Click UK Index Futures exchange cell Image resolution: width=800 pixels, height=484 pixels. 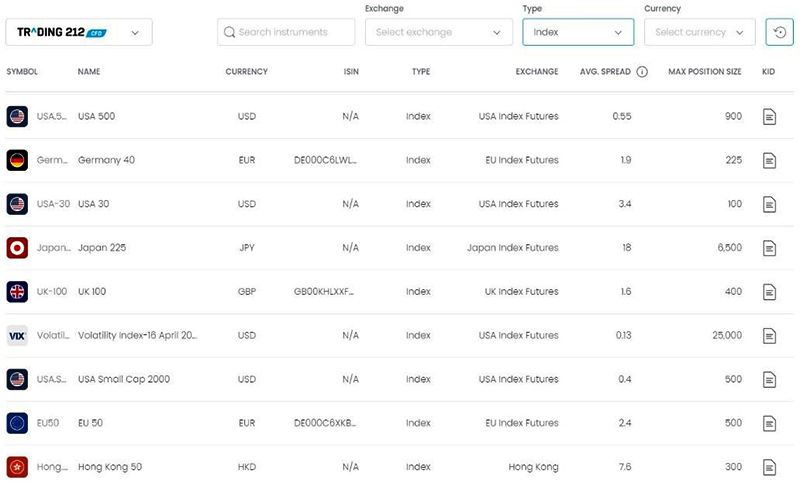[521, 292]
